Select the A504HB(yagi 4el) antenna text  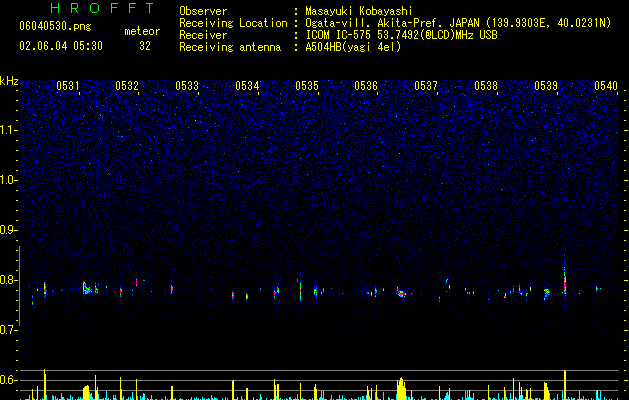pyautogui.click(x=353, y=47)
